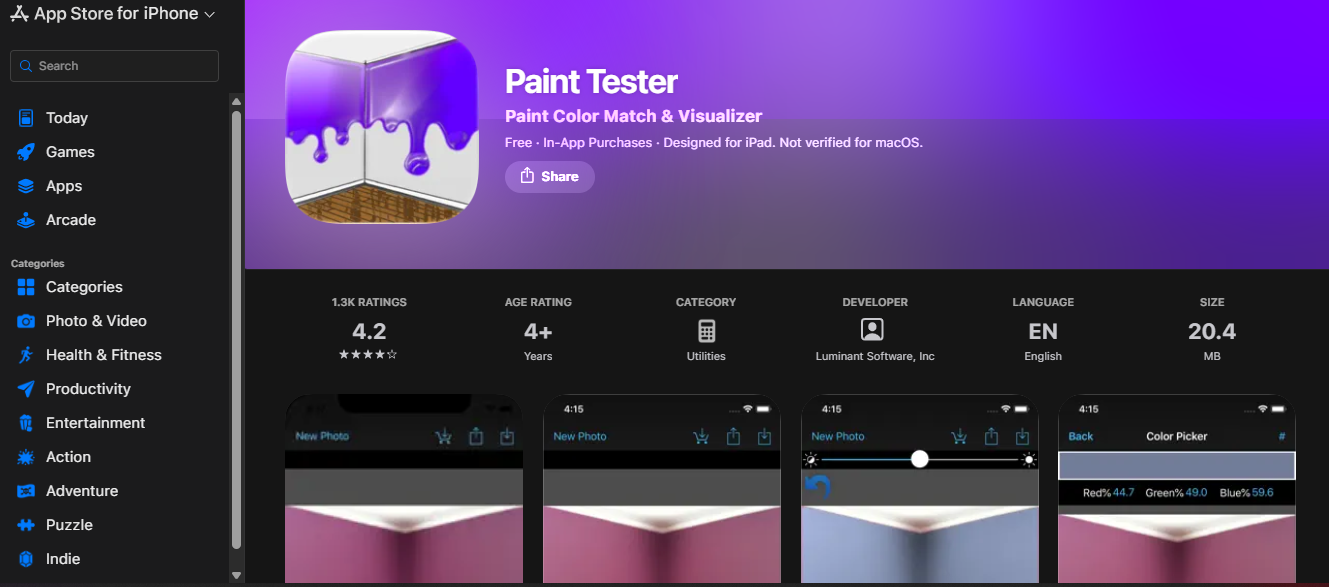The image size is (1329, 587).
Task: Click the Games rocket icon
Action: click(26, 152)
